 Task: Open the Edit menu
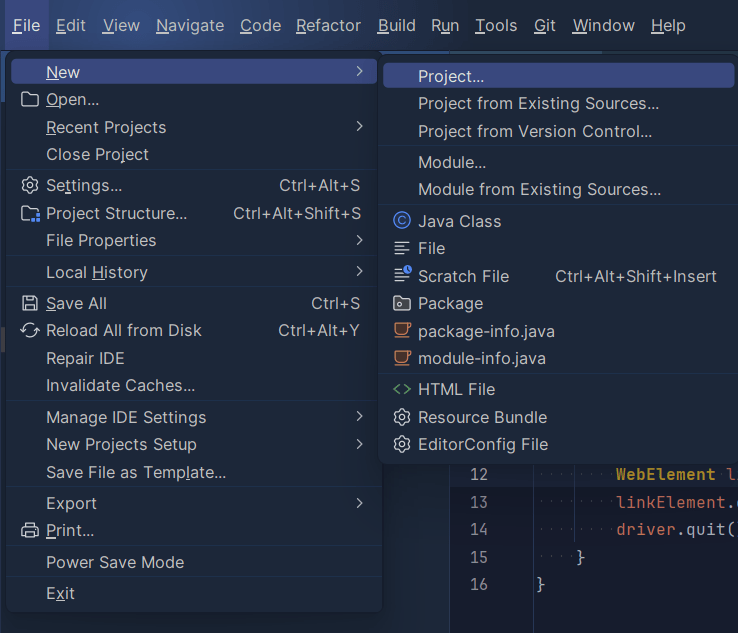coord(71,25)
